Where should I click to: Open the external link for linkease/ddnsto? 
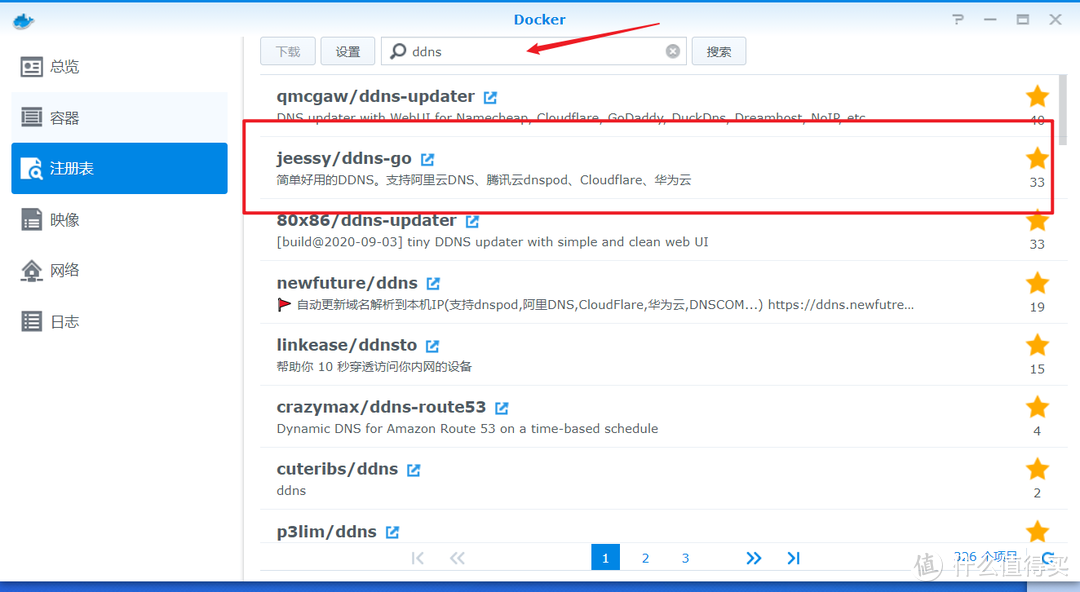coord(433,346)
